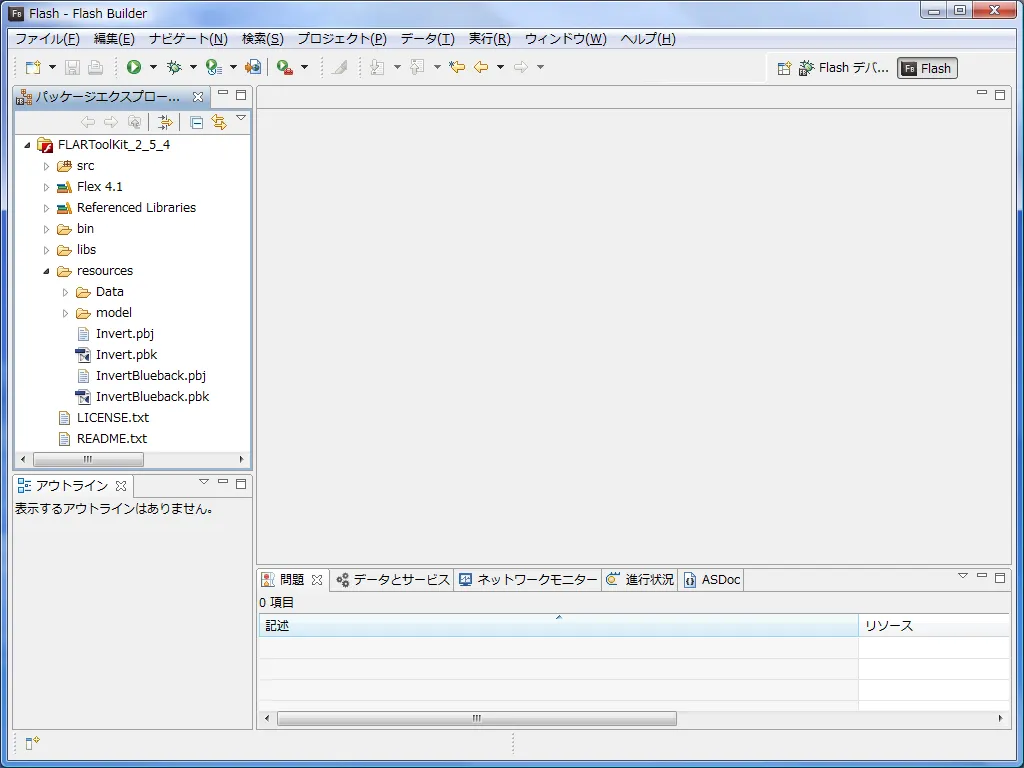This screenshot has width=1024, height=768.
Task: Click the Open Perspective icon
Action: tap(784, 68)
